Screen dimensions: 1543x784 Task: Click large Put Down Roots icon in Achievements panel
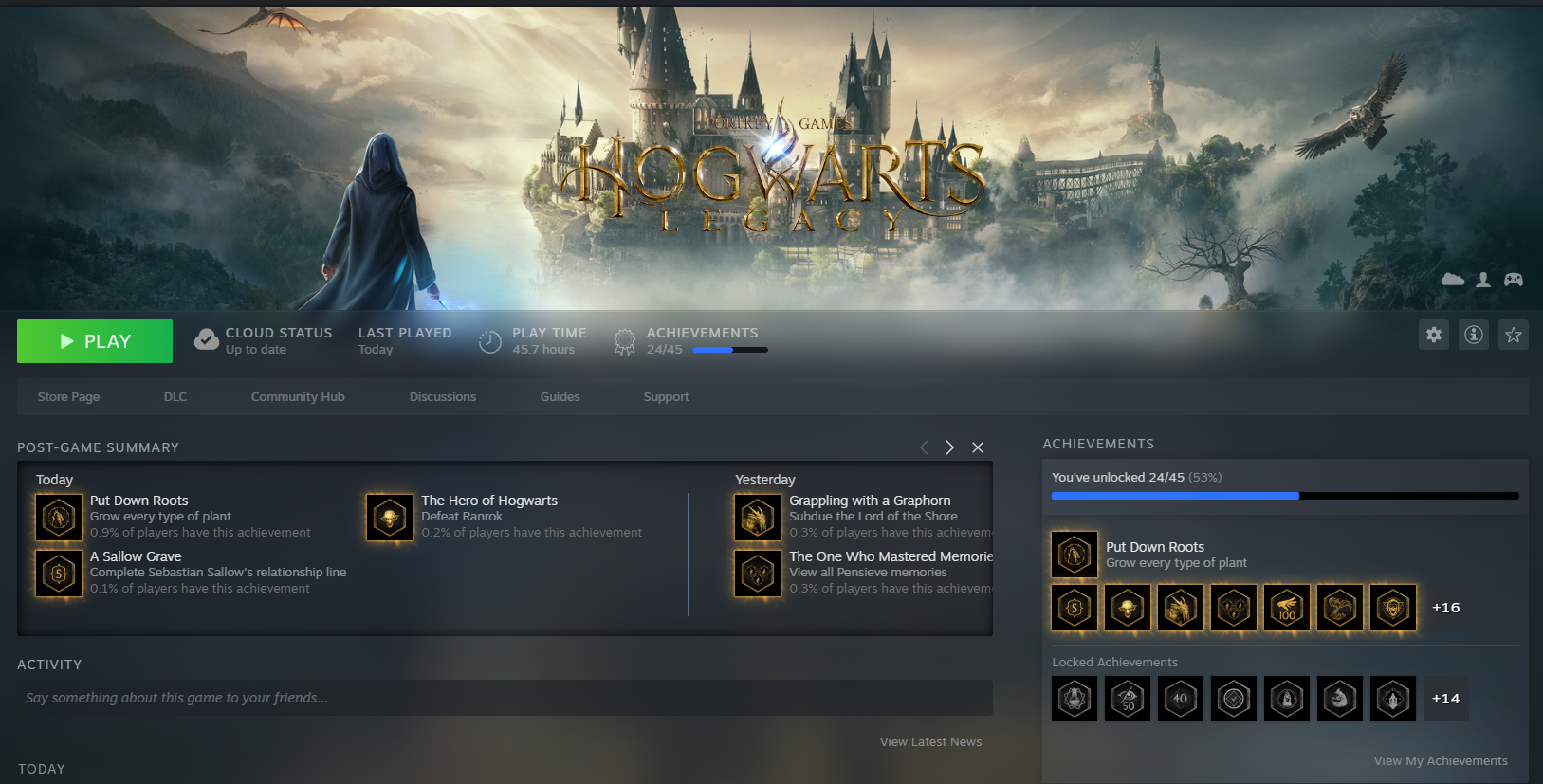click(1075, 555)
